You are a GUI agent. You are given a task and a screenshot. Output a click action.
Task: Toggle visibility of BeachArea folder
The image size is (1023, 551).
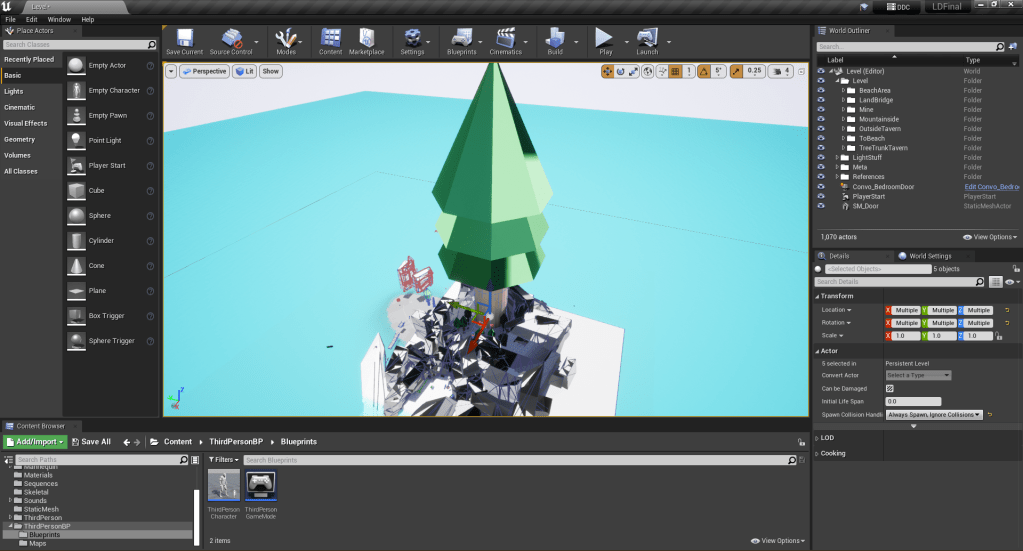pyautogui.click(x=821, y=90)
